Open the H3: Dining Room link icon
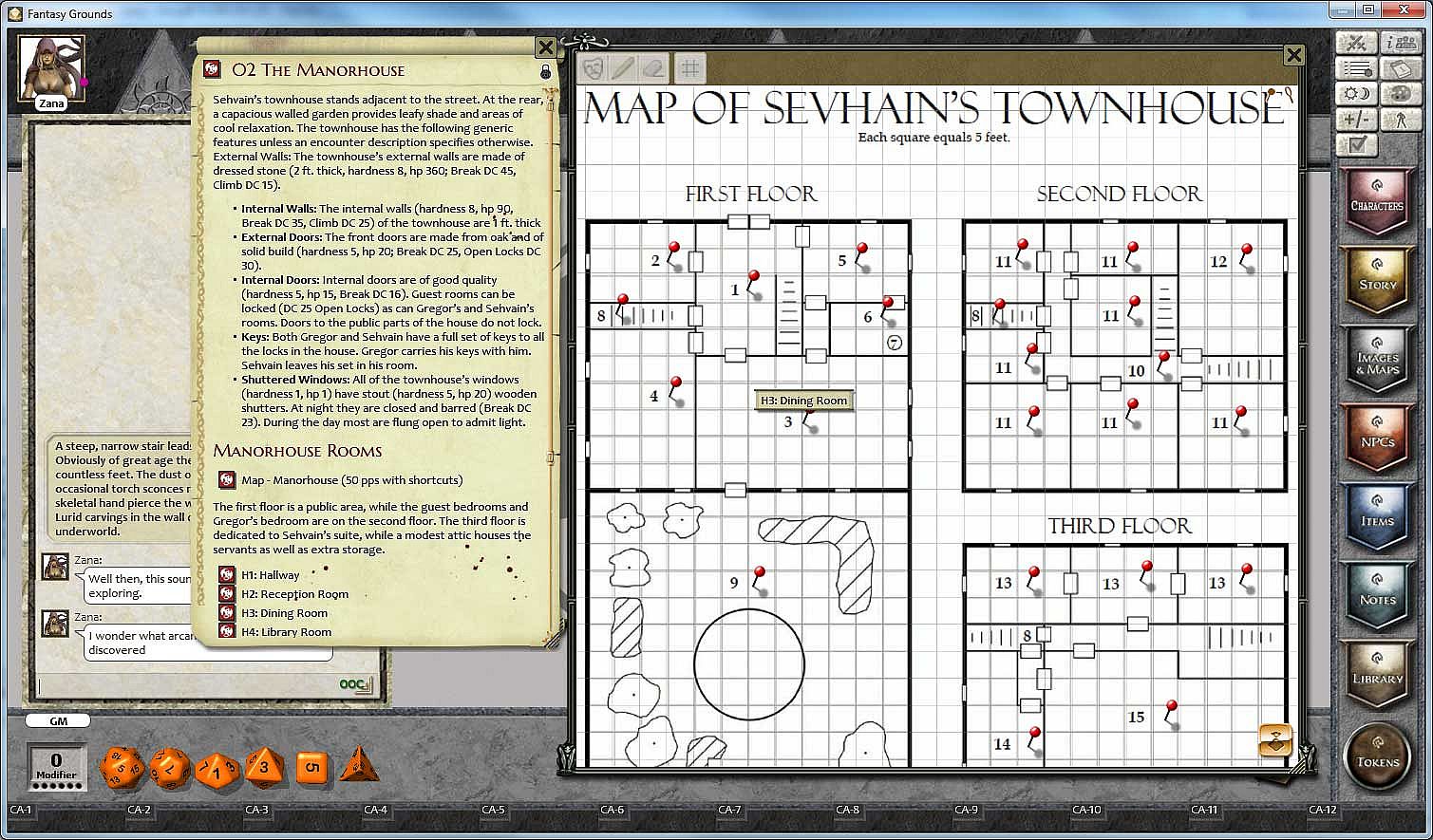The width and height of the screenshot is (1433, 840). (227, 613)
